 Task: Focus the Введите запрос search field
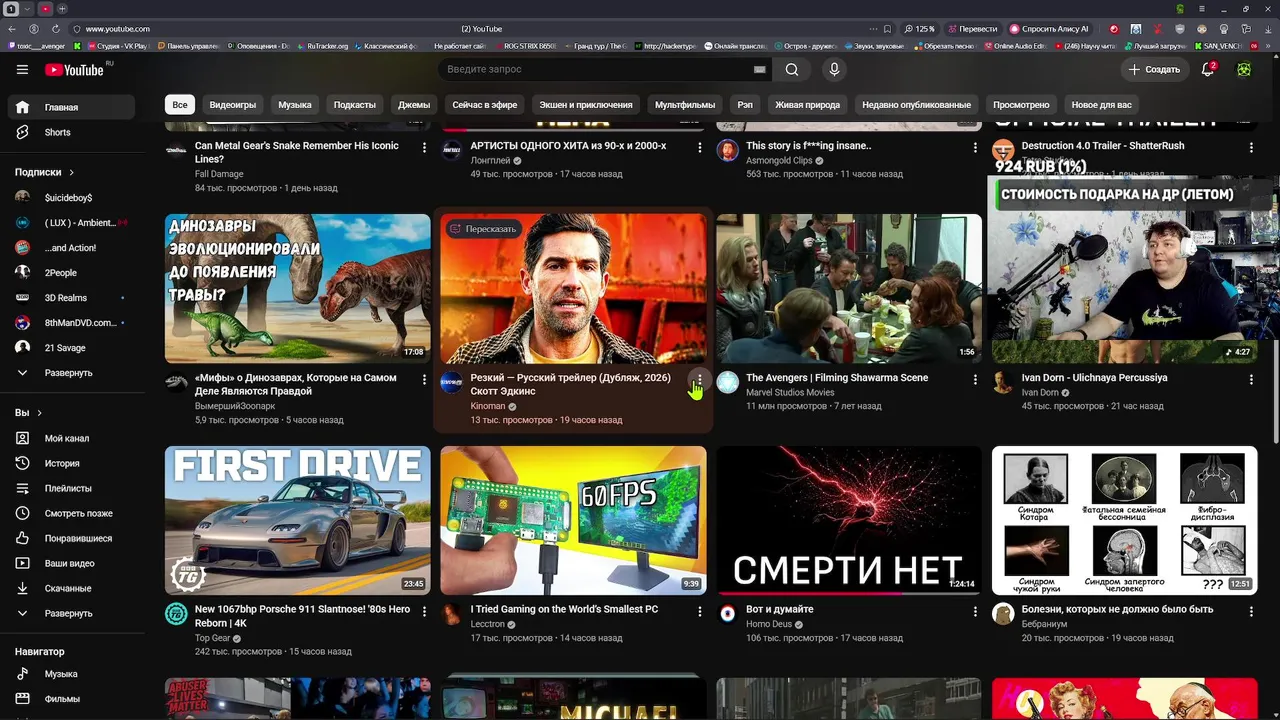(596, 69)
